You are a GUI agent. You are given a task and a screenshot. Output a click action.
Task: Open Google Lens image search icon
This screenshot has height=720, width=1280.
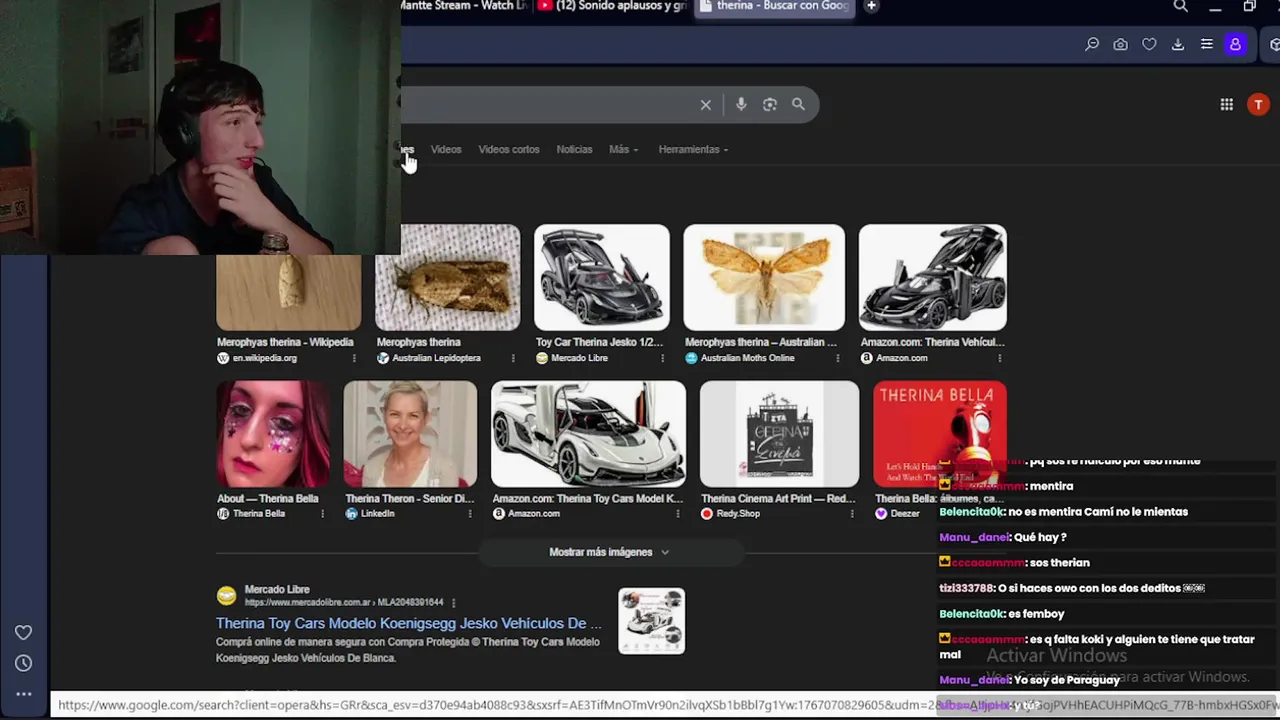pyautogui.click(x=769, y=104)
